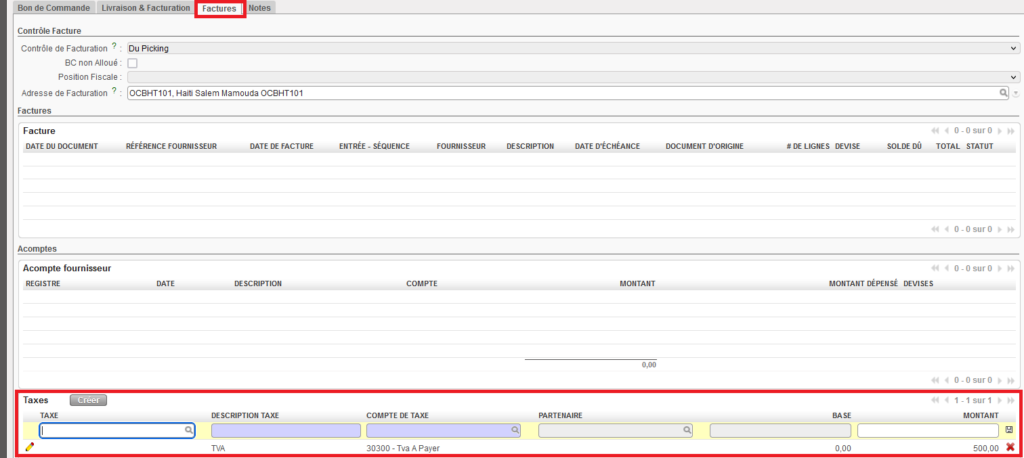Click search icon in the Taxe field
Screen dimensions: 1024x458
coord(188,430)
